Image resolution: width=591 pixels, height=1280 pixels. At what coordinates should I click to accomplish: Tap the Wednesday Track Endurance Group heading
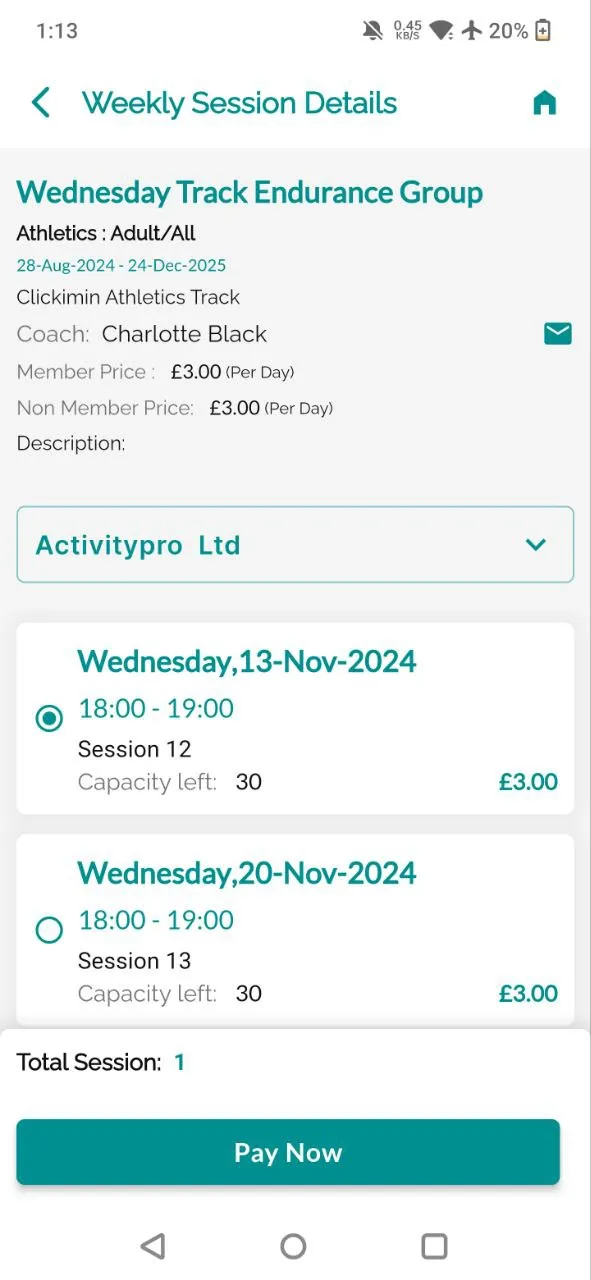click(250, 192)
